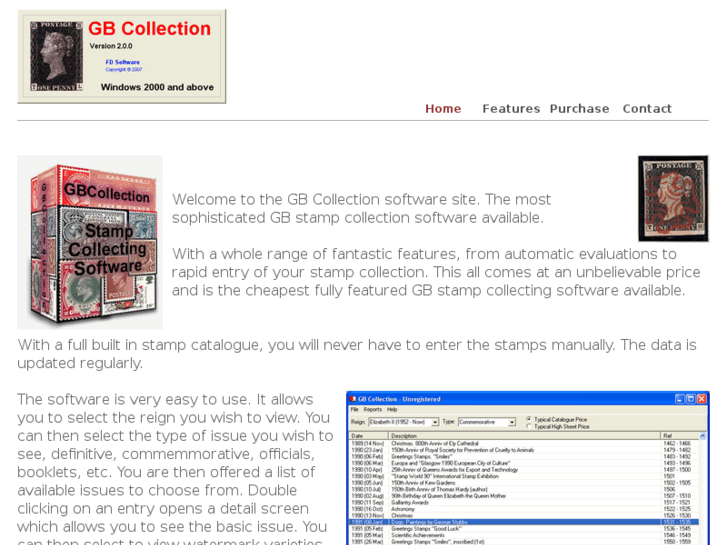Select the 'Scientific Achievements' row
The width and height of the screenshot is (727, 545).
[524, 535]
